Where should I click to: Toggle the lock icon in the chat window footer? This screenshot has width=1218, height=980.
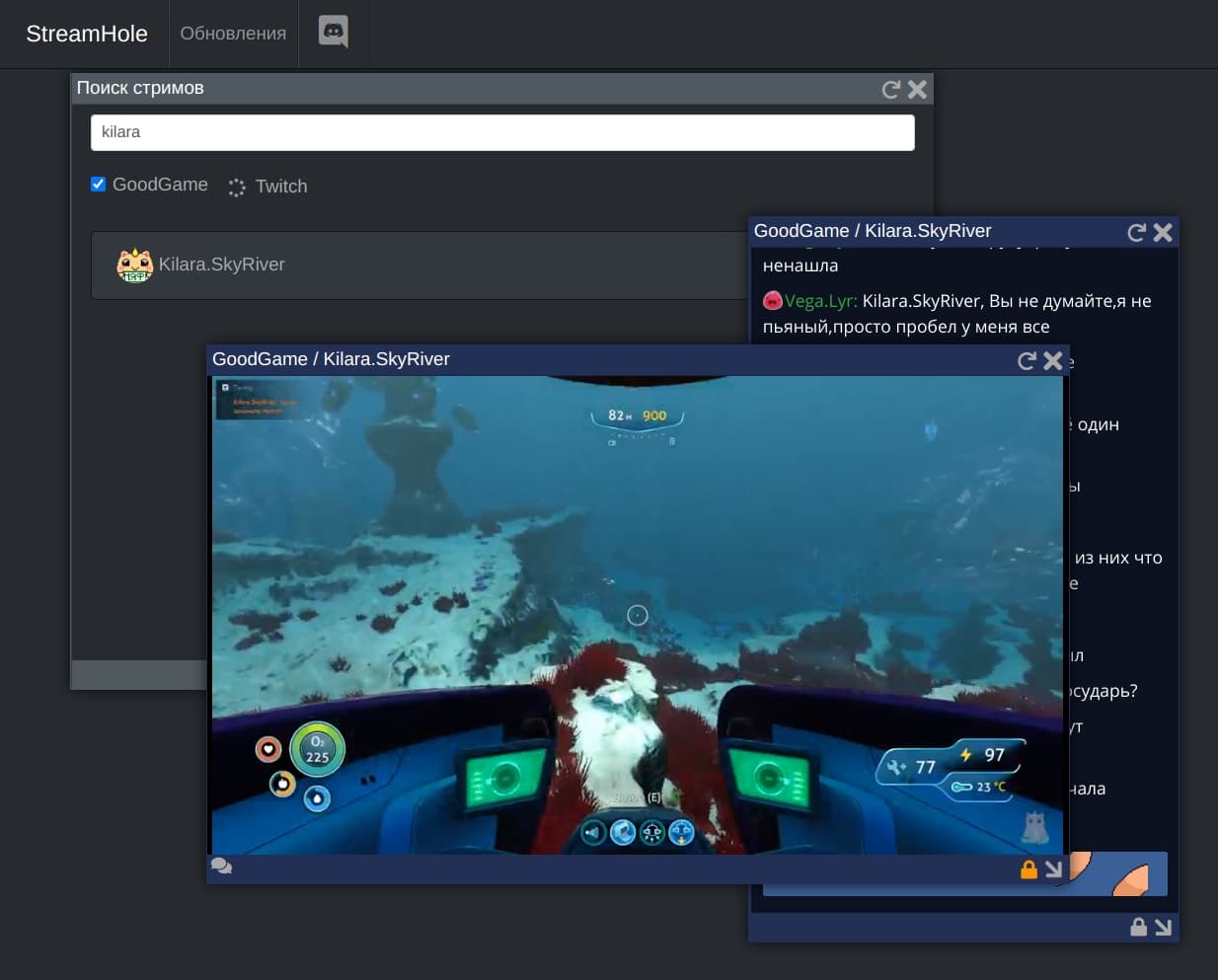tap(1138, 927)
